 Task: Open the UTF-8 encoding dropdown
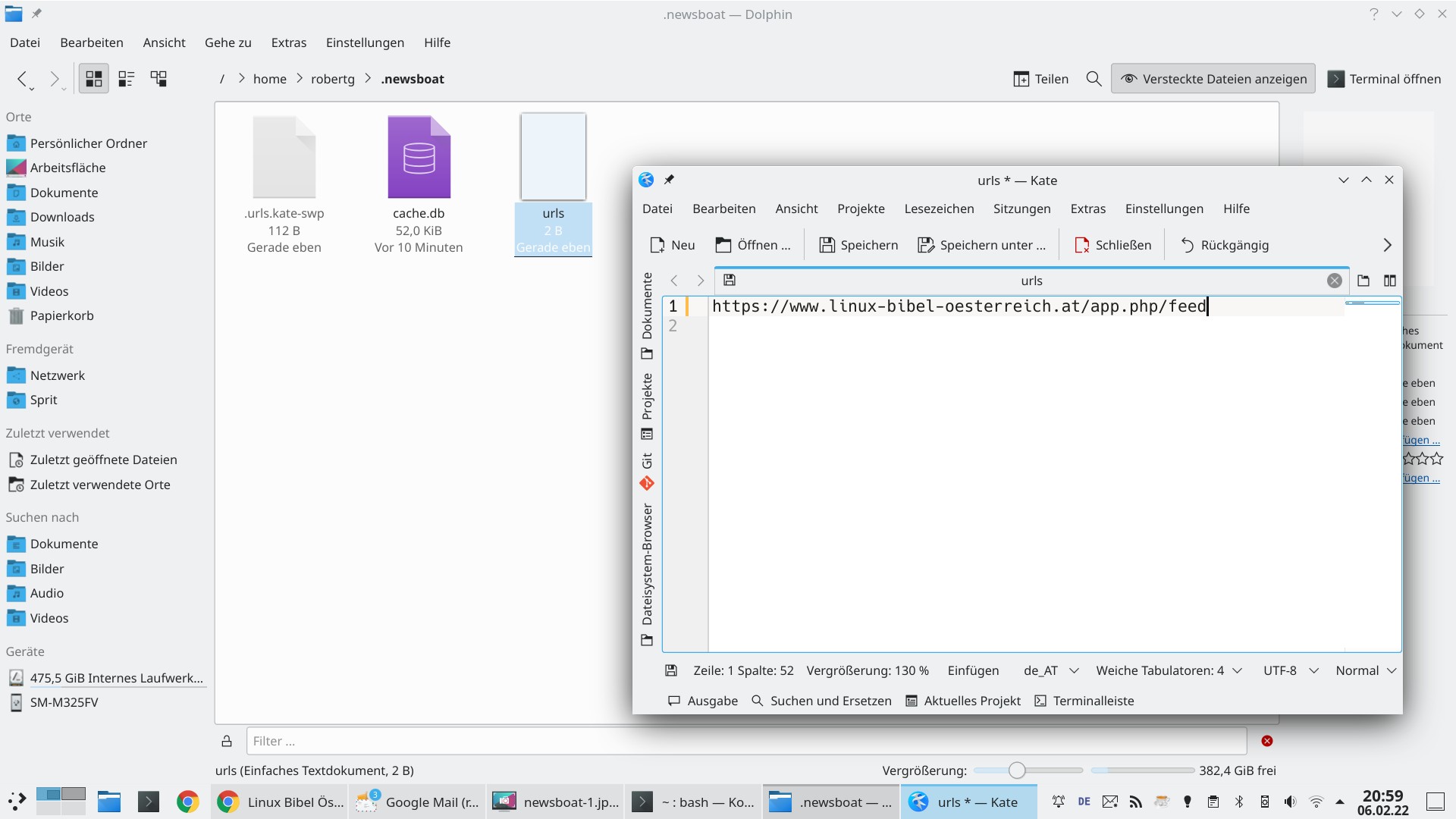click(x=1291, y=670)
